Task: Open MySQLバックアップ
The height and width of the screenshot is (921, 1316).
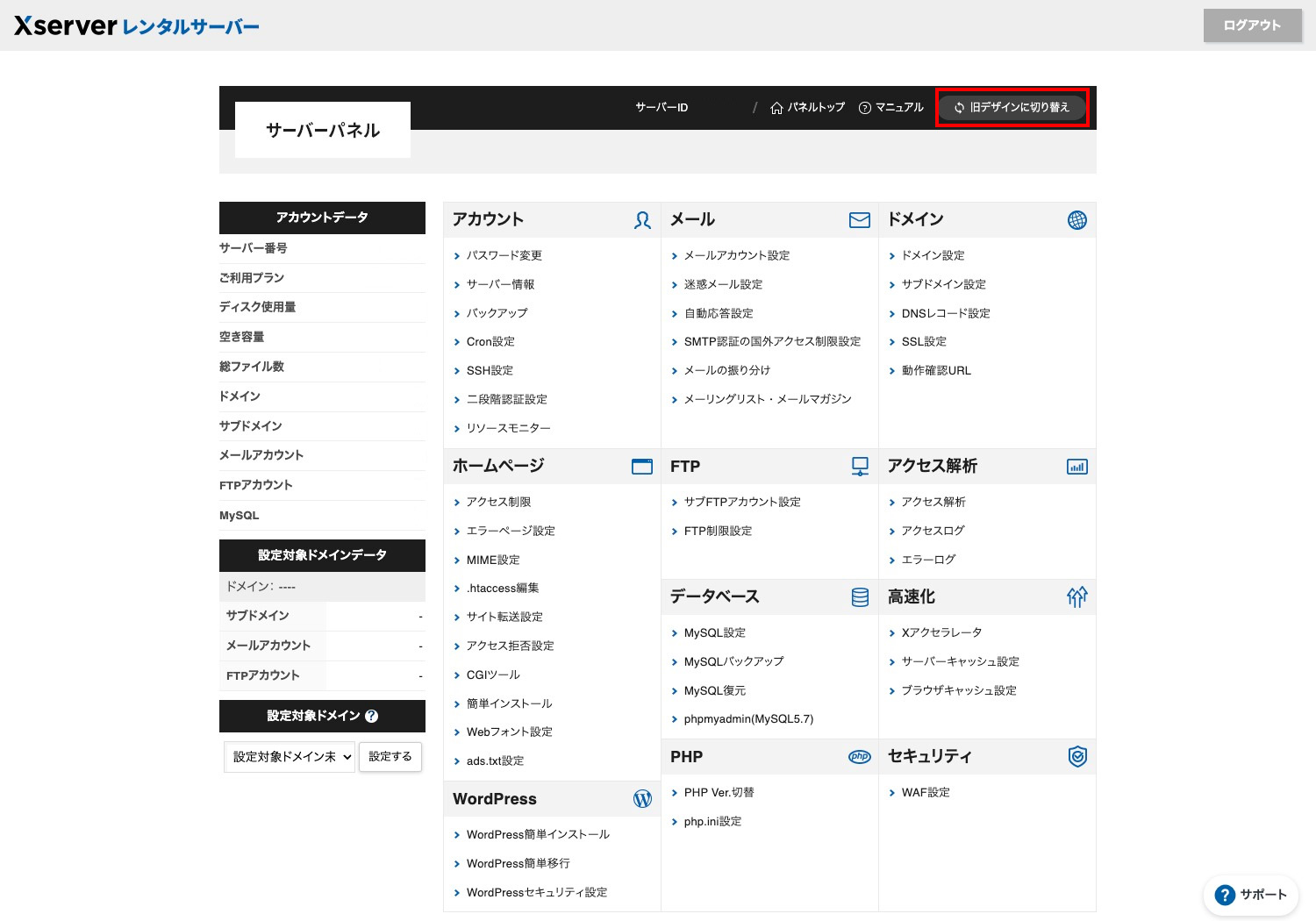Action: point(733,662)
